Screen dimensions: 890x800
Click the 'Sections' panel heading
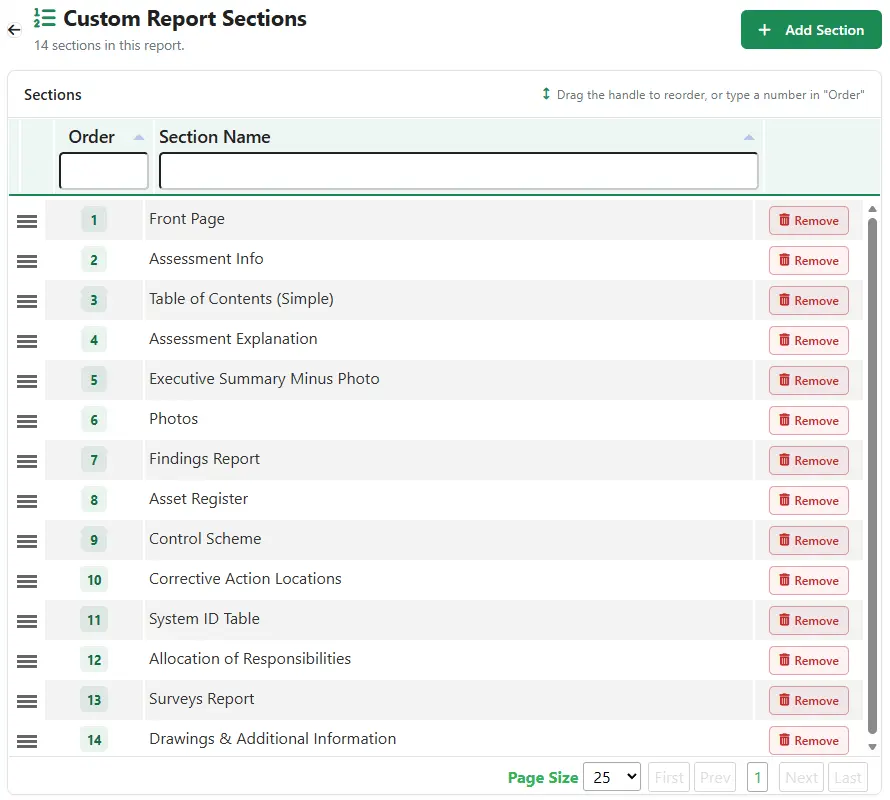(53, 95)
